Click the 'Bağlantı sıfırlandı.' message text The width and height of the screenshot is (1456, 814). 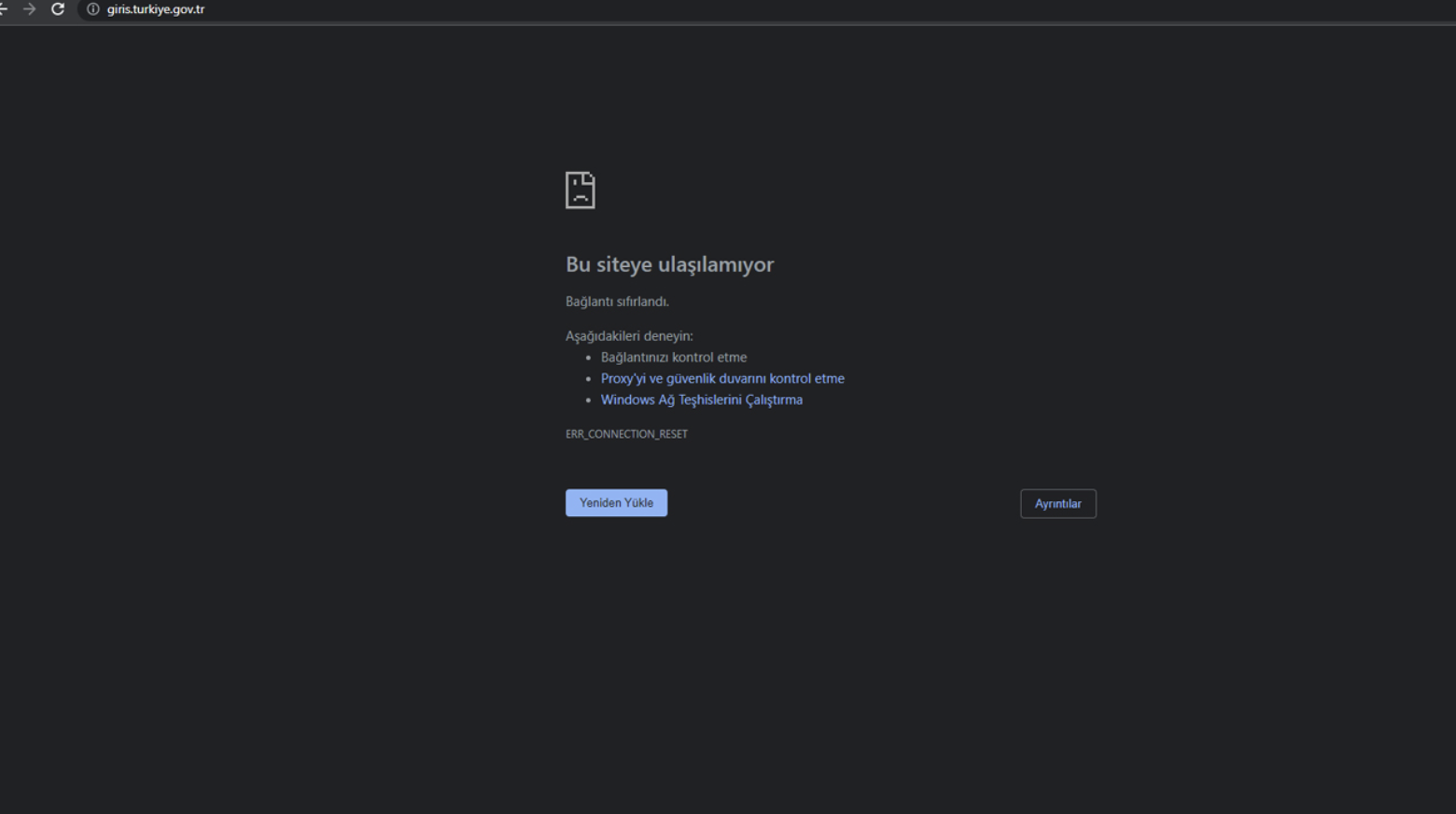617,302
